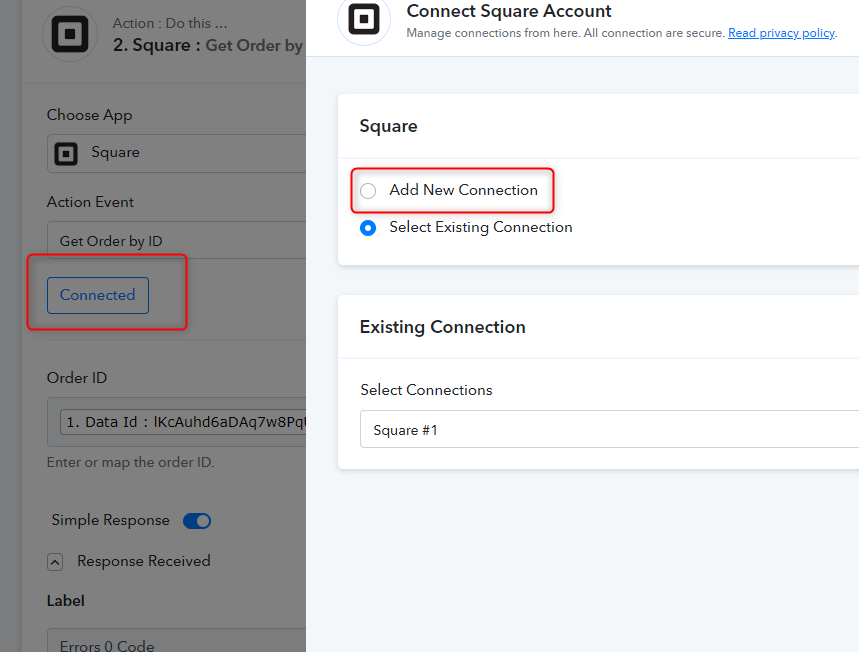Click the Existing Connection section heading
Screen dimensions: 859x652
click(442, 327)
